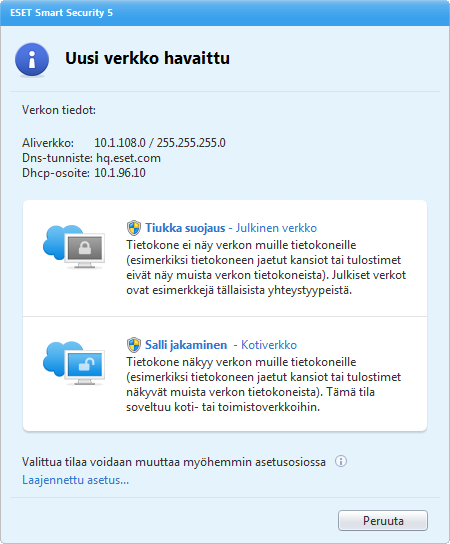Click the locked computer cloud icon
This screenshot has width=450, height=544.
point(74,247)
